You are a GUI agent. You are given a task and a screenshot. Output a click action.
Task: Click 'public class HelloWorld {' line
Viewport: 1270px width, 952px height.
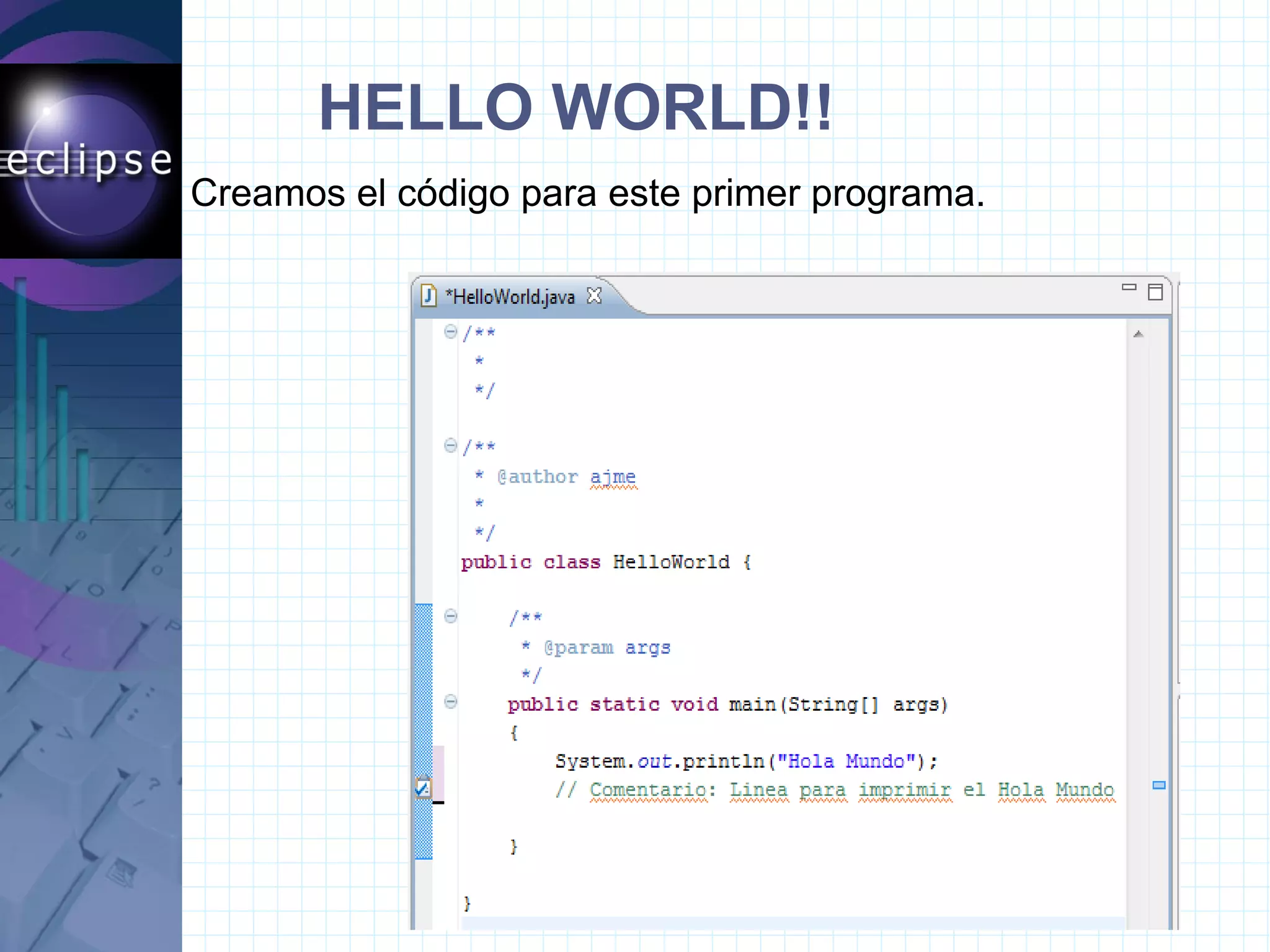pyautogui.click(x=606, y=562)
